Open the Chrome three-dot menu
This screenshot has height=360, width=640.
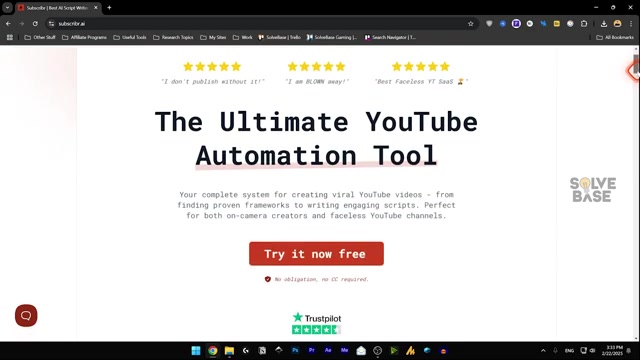[x=631, y=24]
